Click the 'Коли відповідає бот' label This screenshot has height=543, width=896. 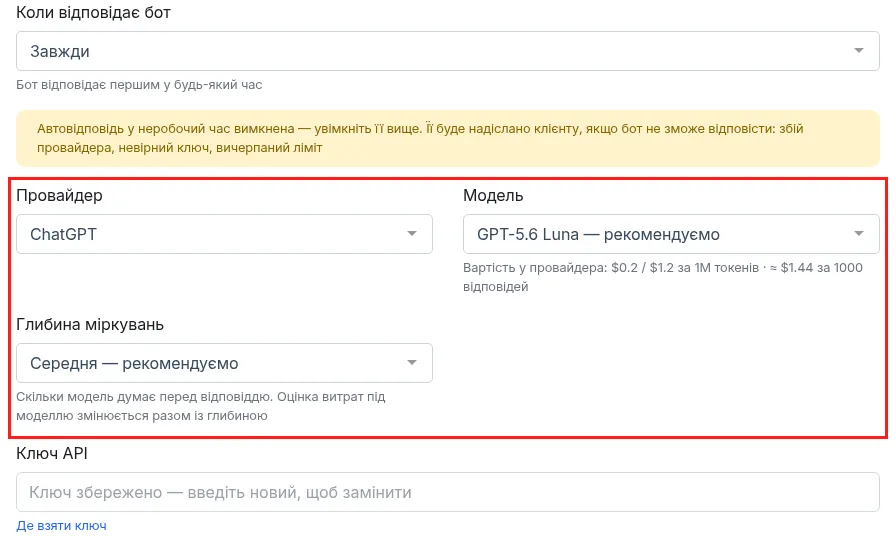pos(93,13)
